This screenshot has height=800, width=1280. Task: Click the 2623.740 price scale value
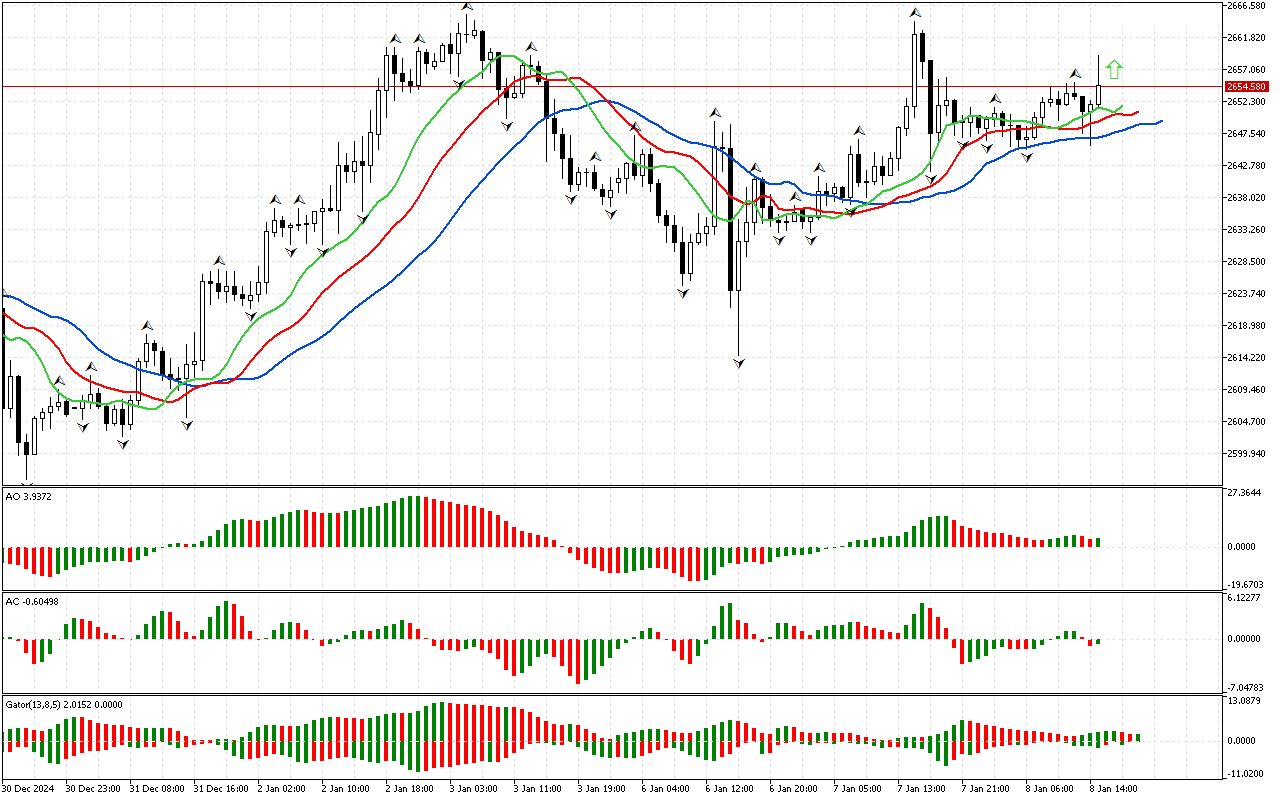click(x=1246, y=294)
